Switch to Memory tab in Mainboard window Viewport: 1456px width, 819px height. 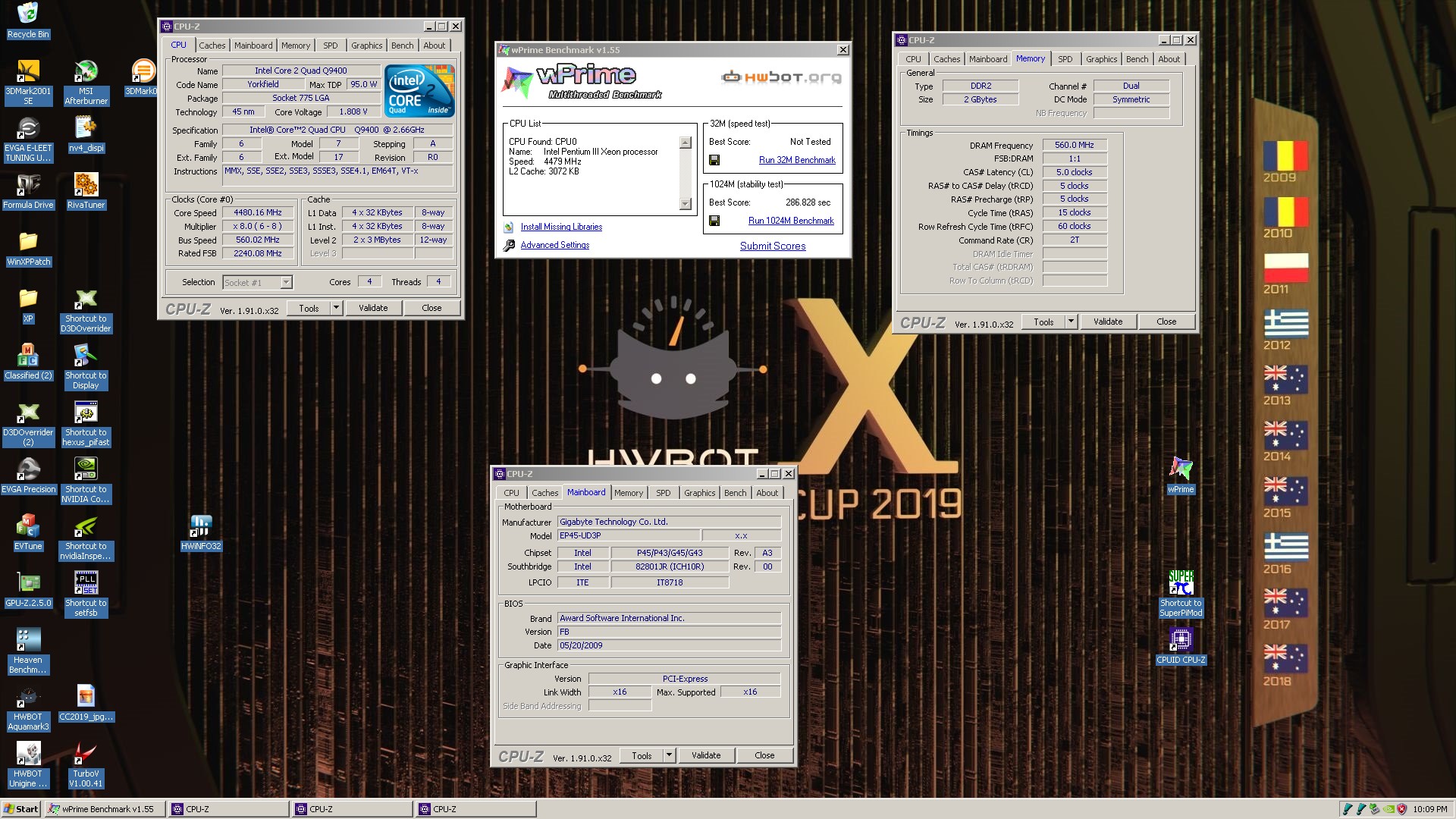click(629, 493)
